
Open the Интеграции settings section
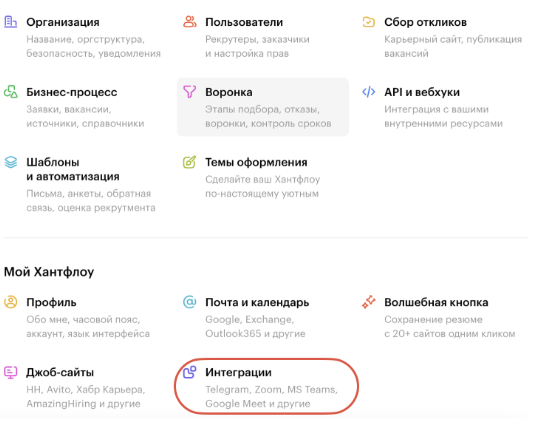(x=266, y=387)
